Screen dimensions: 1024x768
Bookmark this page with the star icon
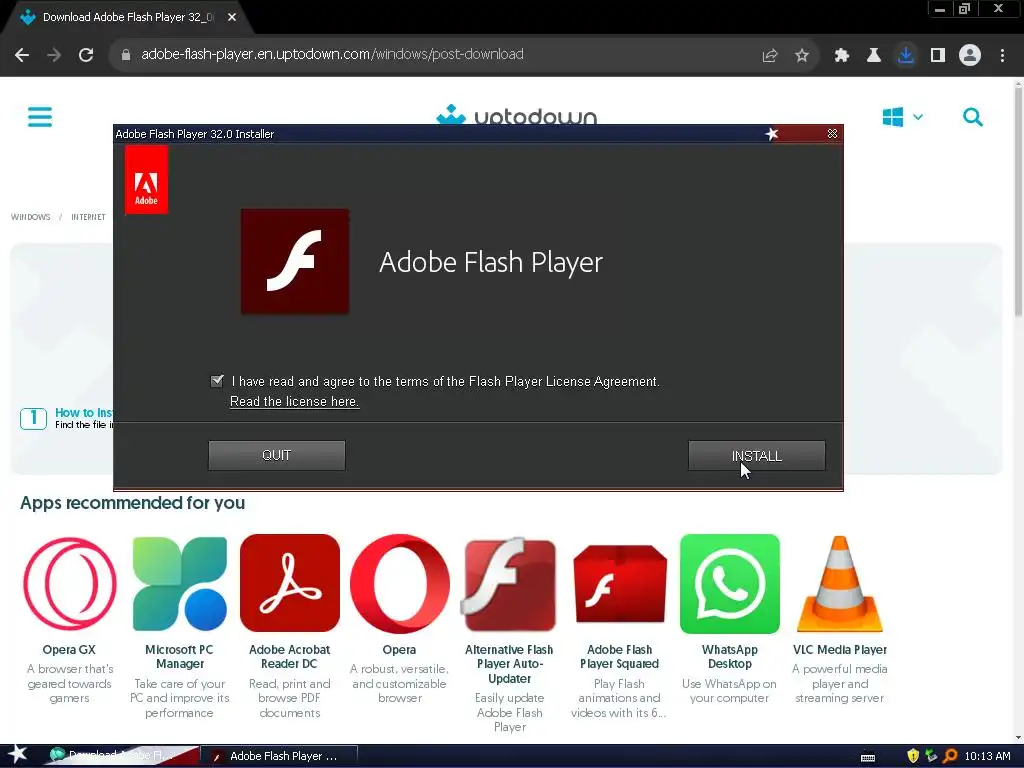[802, 56]
